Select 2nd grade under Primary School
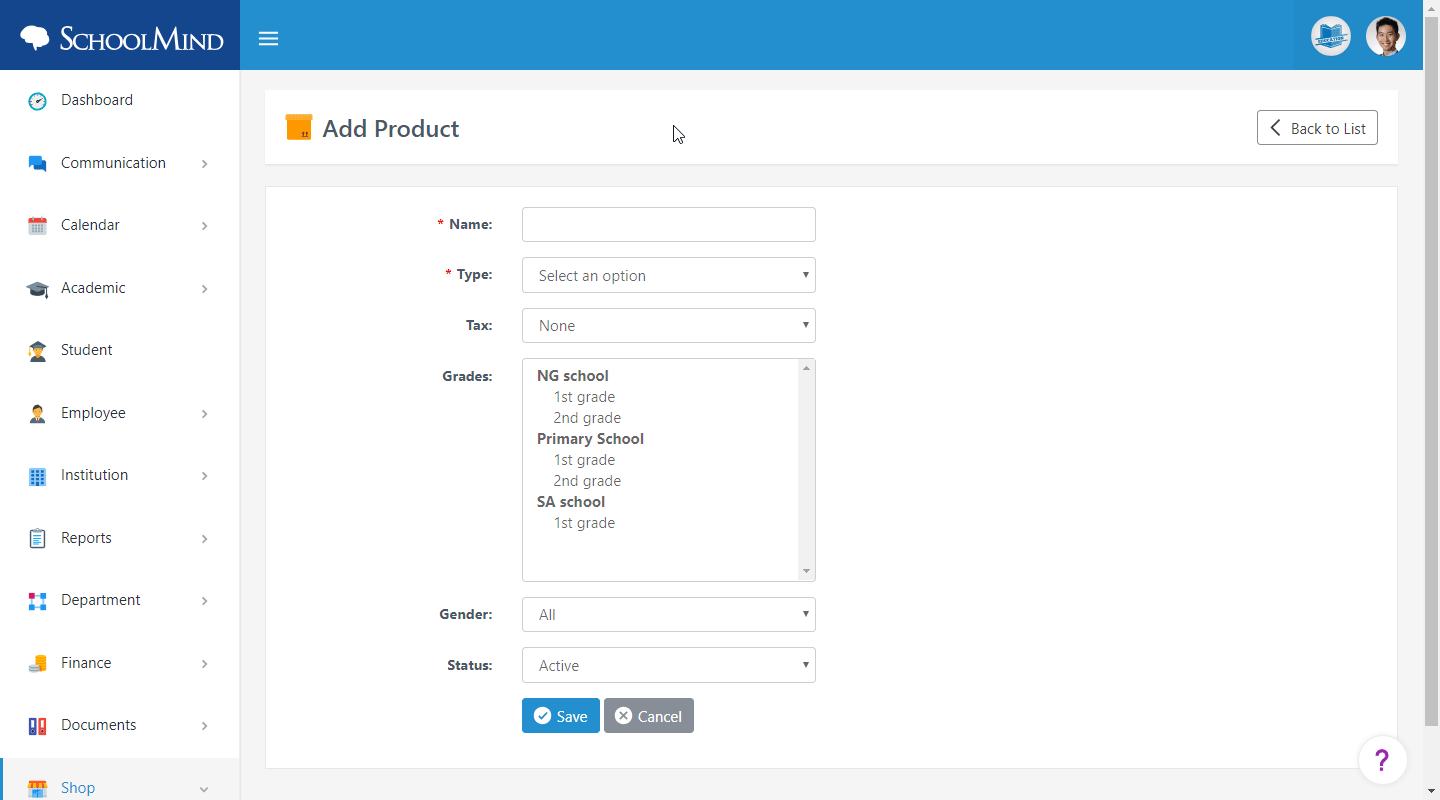1440x800 pixels. pos(587,481)
